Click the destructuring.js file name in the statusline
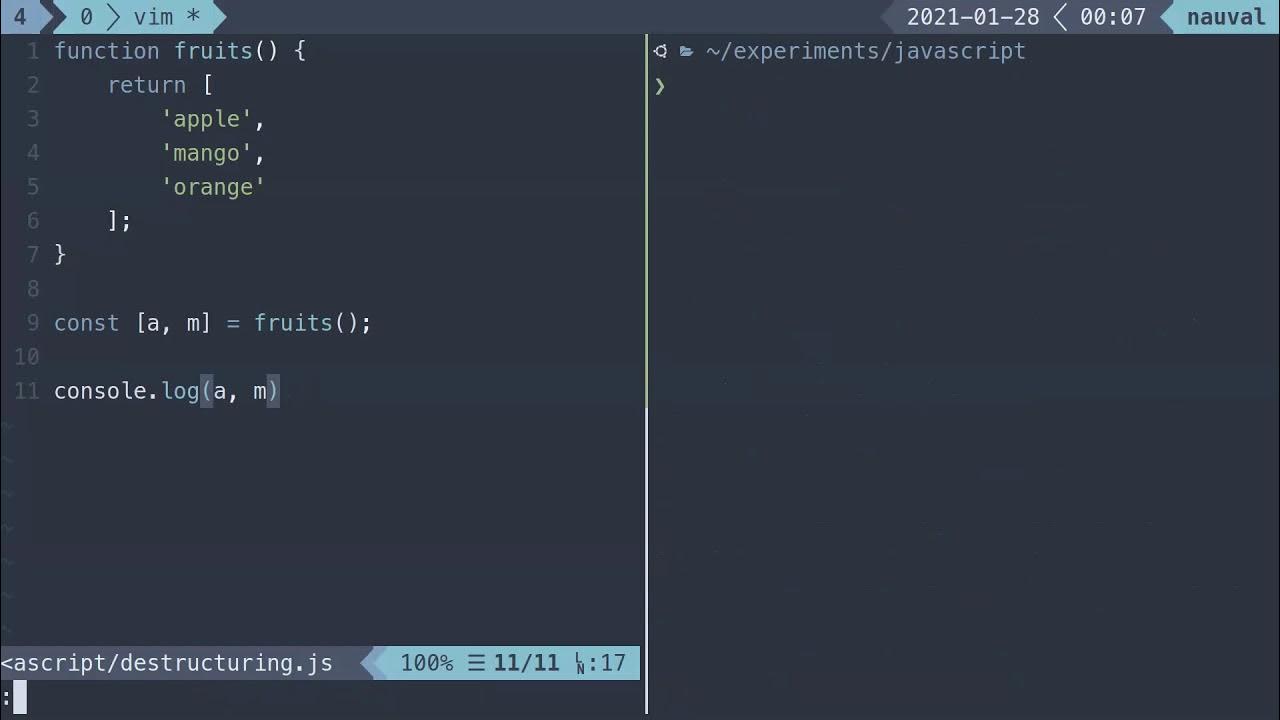The height and width of the screenshot is (720, 1280). (x=167, y=663)
